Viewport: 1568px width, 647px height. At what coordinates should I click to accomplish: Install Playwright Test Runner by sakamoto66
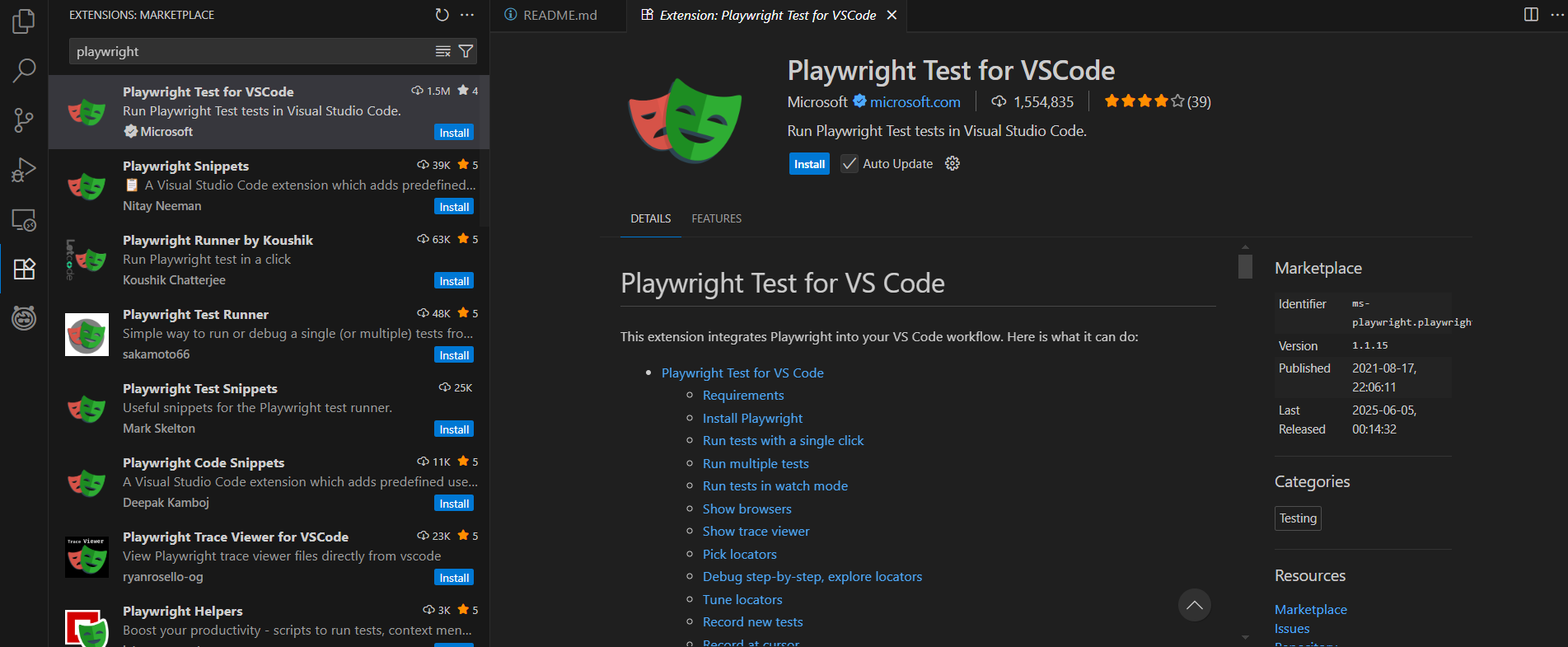tap(454, 355)
